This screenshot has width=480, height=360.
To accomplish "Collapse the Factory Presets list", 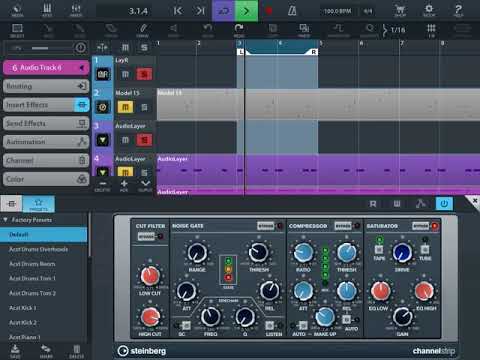I will click(x=6, y=220).
